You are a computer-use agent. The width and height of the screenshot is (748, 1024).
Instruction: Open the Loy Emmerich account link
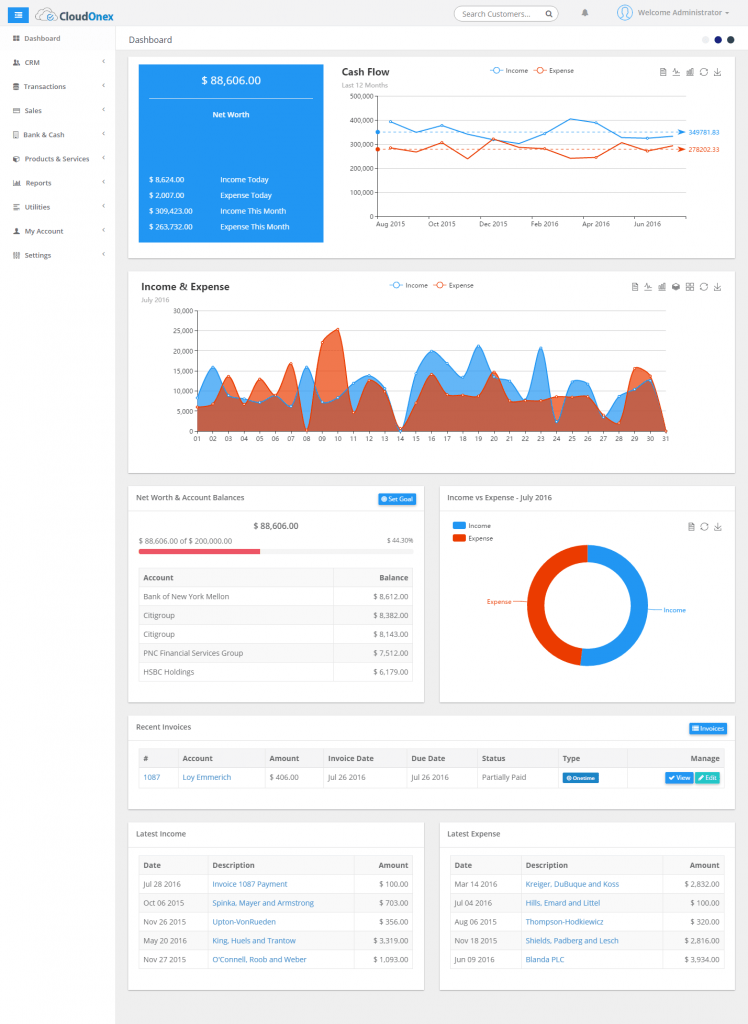coord(206,777)
